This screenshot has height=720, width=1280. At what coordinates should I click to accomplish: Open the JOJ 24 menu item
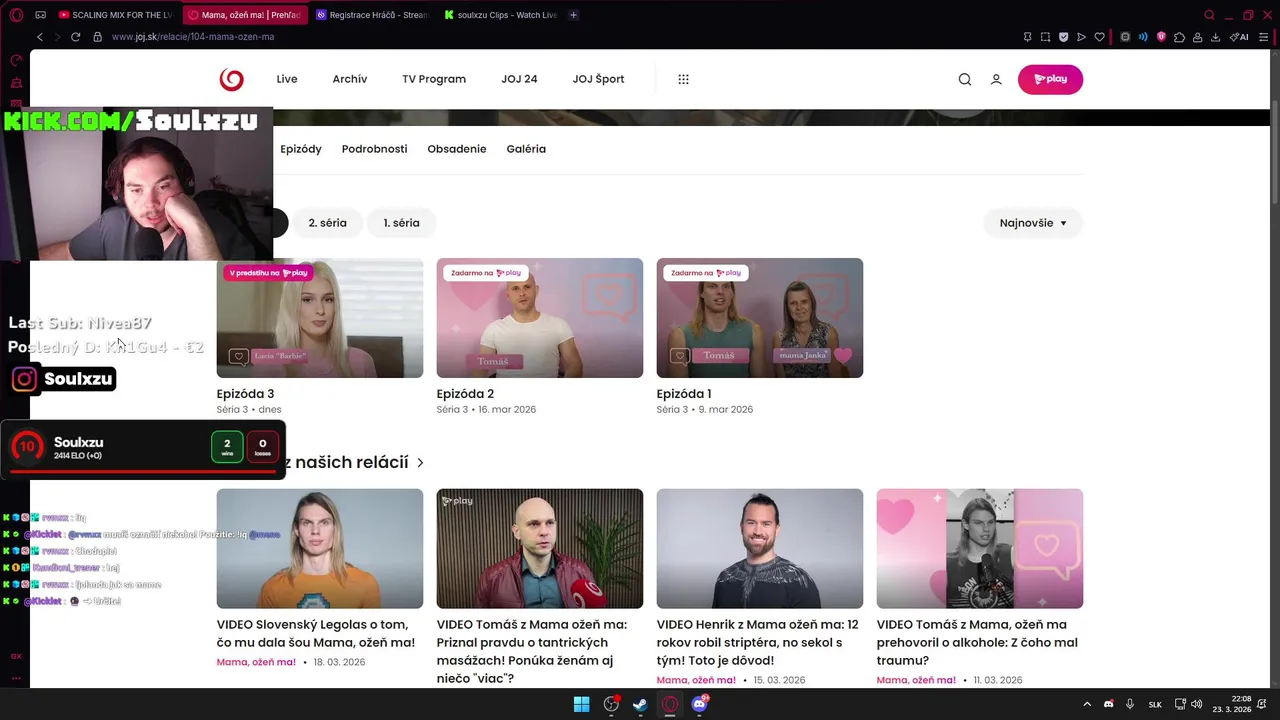[x=519, y=79]
